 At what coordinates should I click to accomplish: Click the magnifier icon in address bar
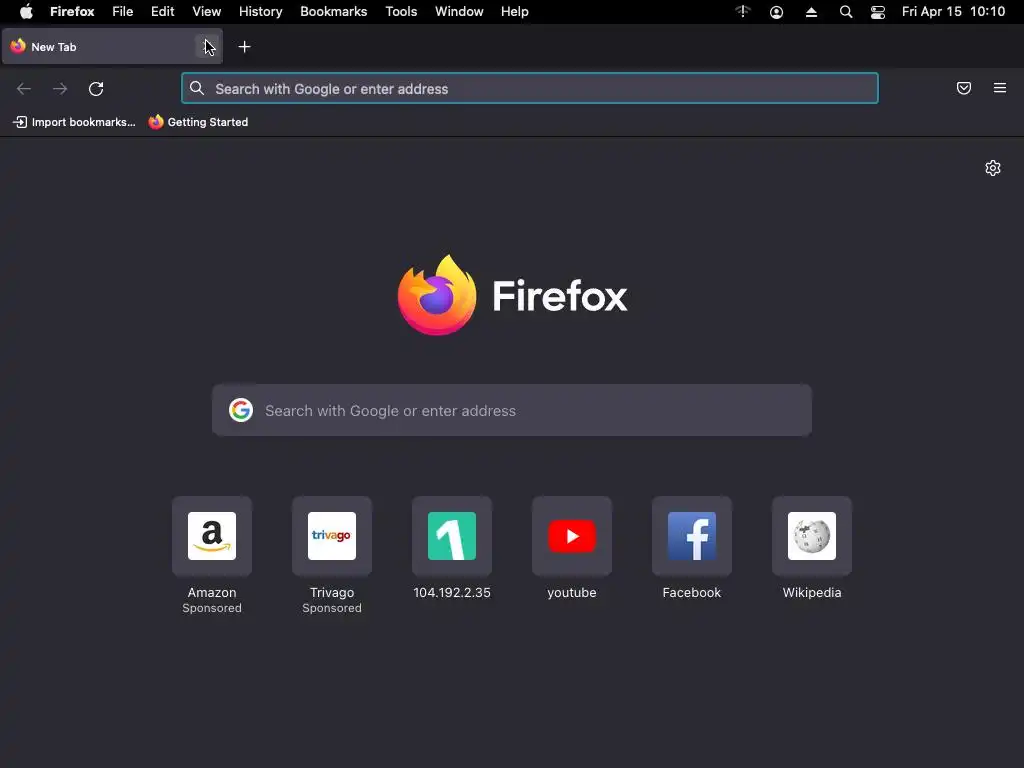point(197,88)
